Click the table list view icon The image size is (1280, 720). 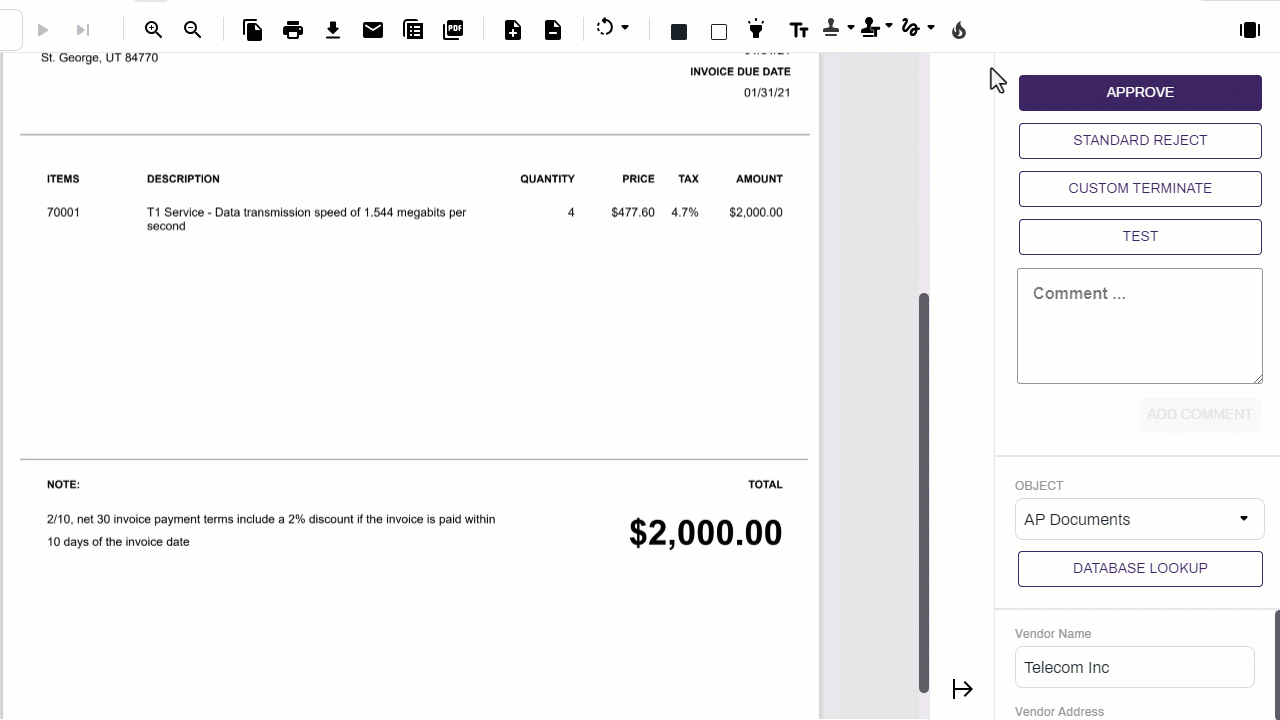[x=413, y=30]
